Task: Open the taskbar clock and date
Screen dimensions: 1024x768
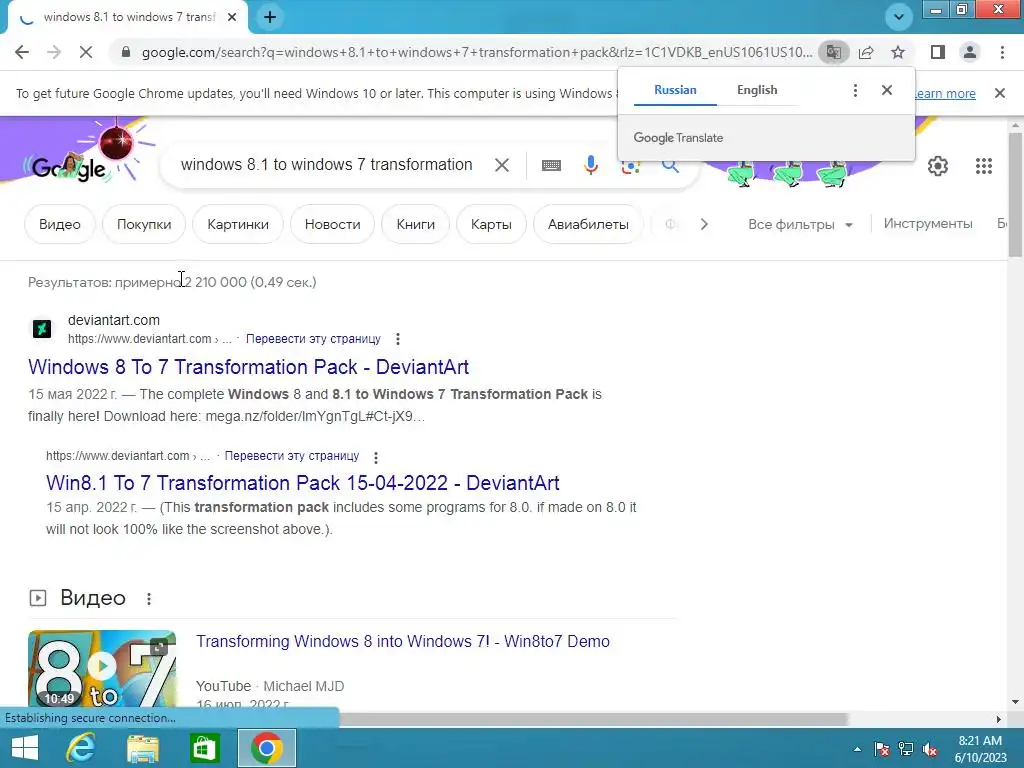Action: [x=980, y=749]
